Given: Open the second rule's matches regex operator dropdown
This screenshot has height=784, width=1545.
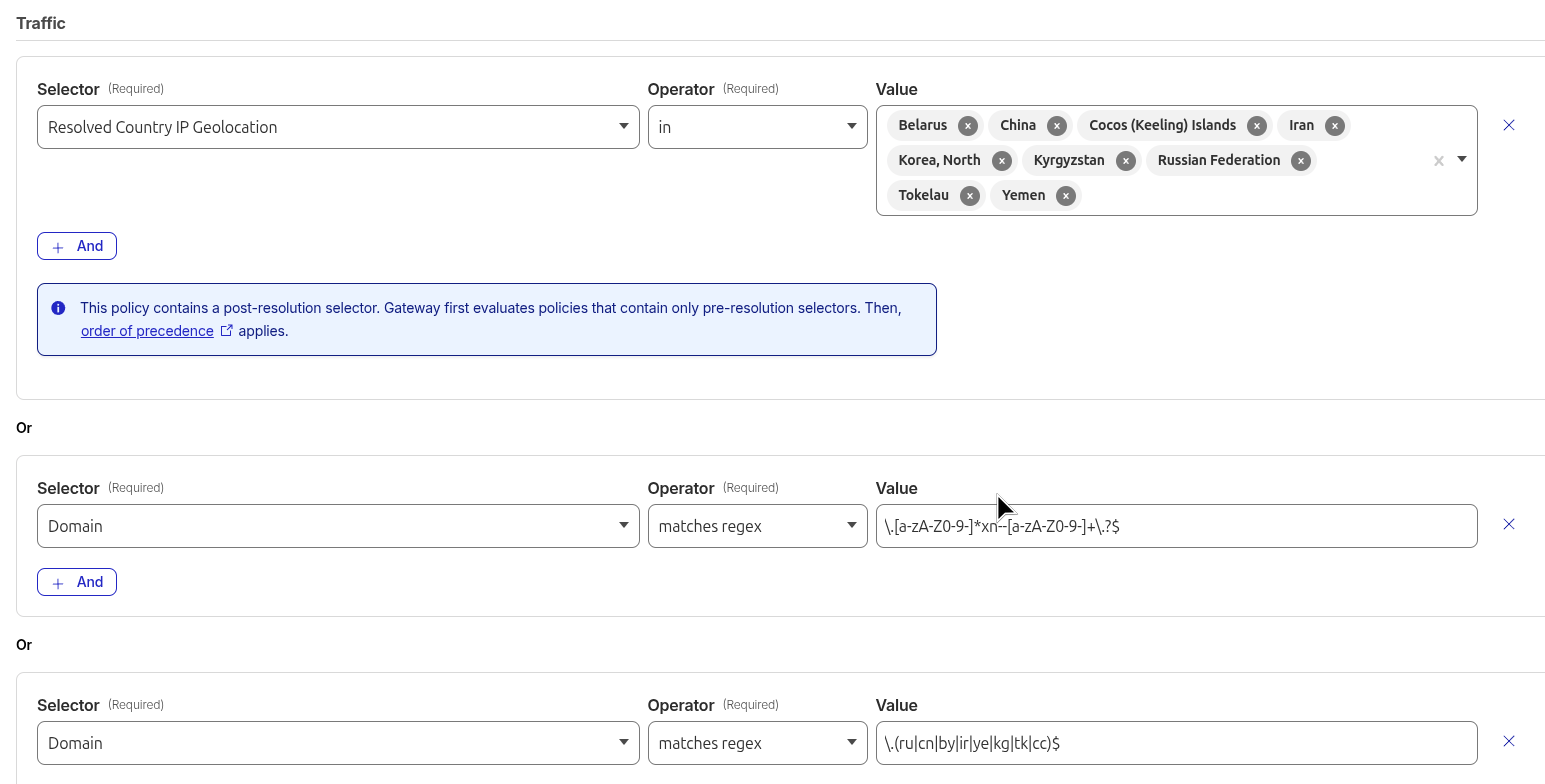Looking at the screenshot, I should pos(757,526).
